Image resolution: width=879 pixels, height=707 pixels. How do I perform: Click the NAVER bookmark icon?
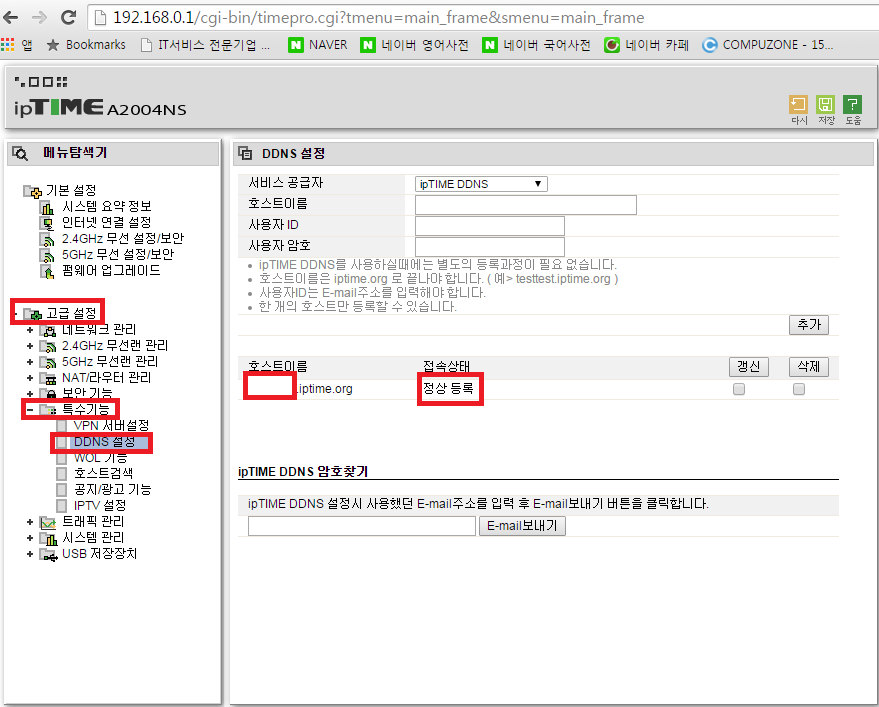tap(294, 44)
